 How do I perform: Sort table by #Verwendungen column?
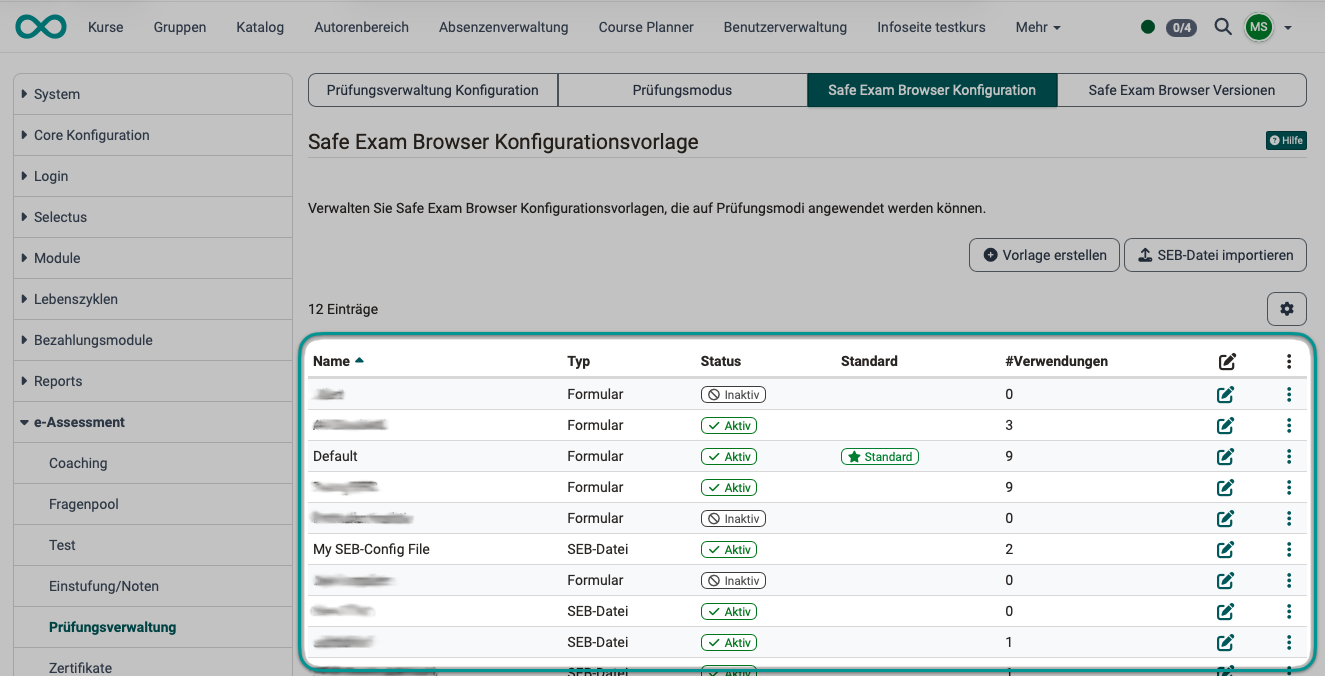1057,361
